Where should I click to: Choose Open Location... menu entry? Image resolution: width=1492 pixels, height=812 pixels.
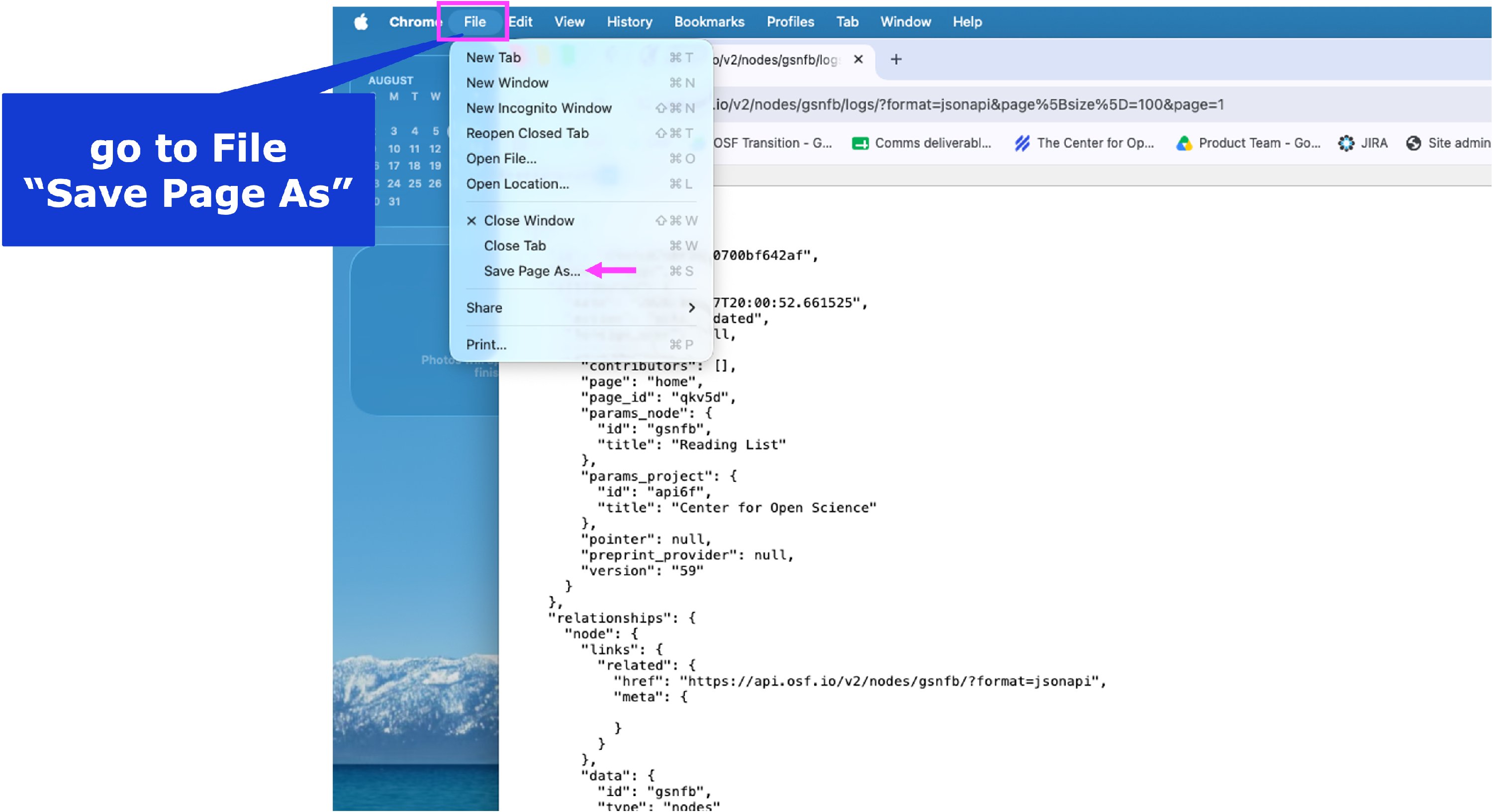(580, 183)
